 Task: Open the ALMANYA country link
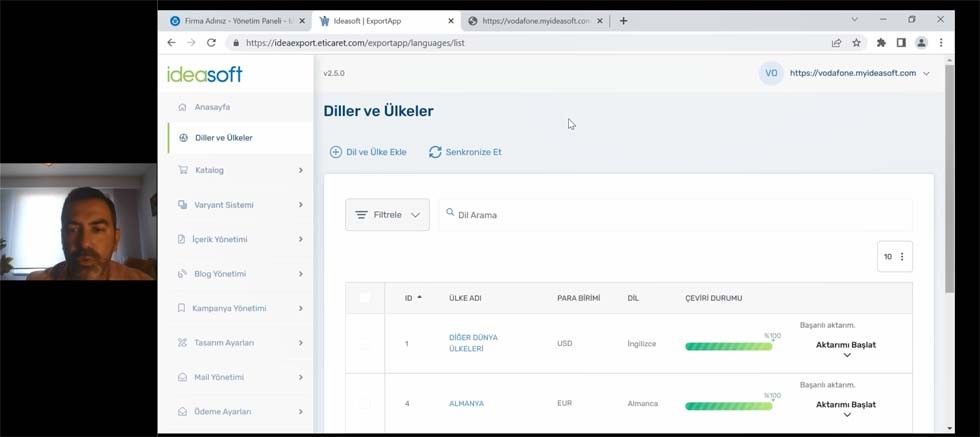pyautogui.click(x=466, y=404)
